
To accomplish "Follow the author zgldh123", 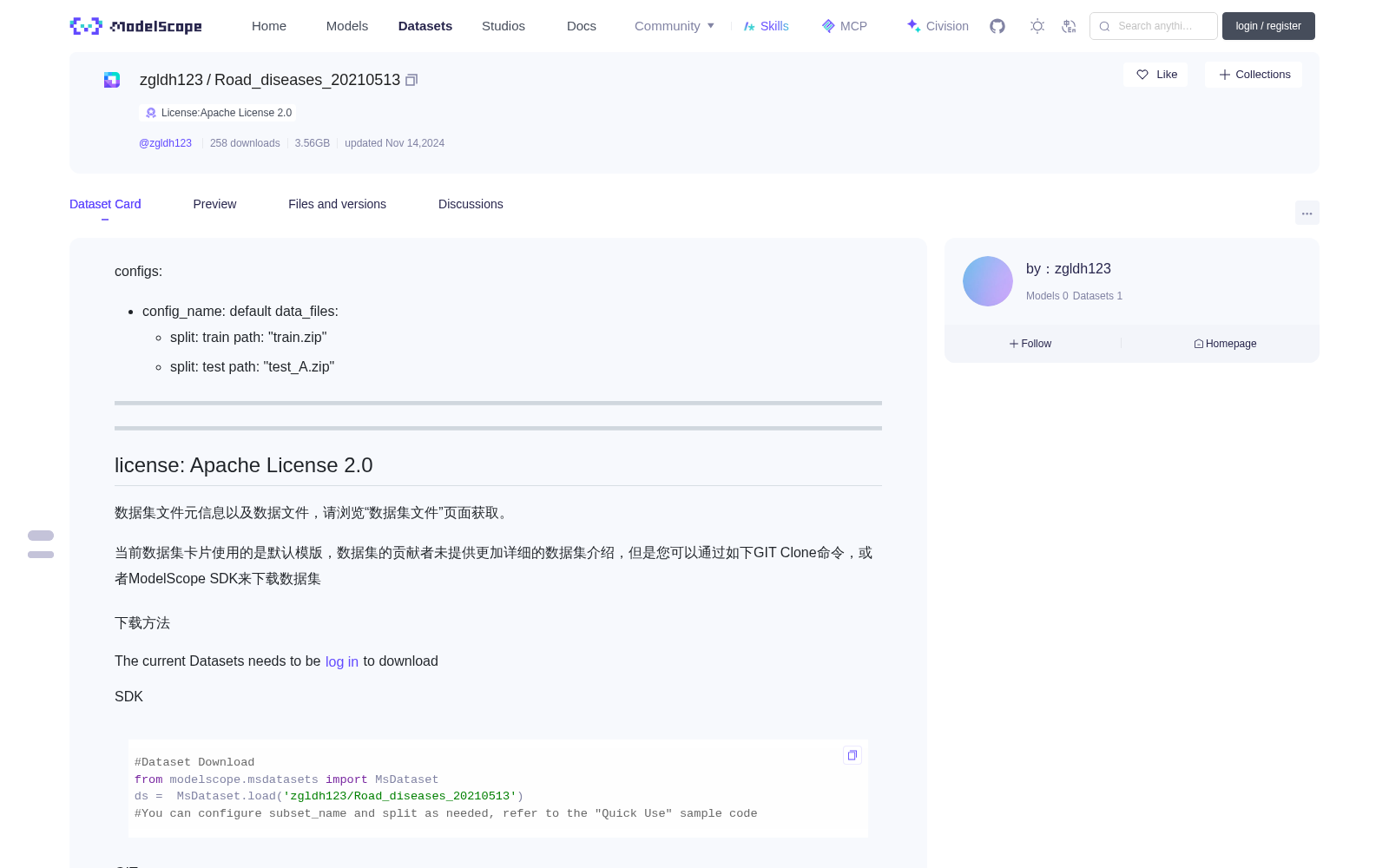I will tap(1030, 344).
